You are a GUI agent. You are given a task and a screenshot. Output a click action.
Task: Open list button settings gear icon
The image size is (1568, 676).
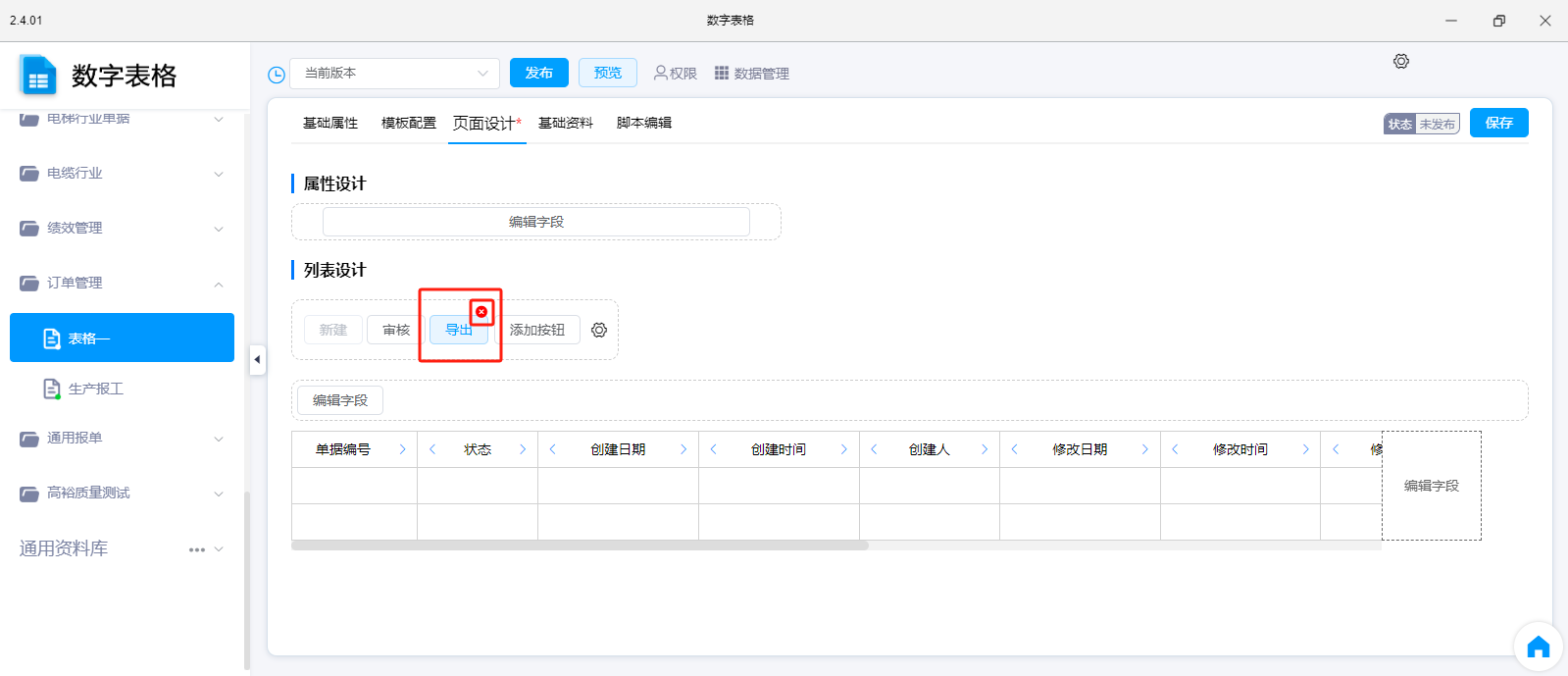click(x=599, y=331)
